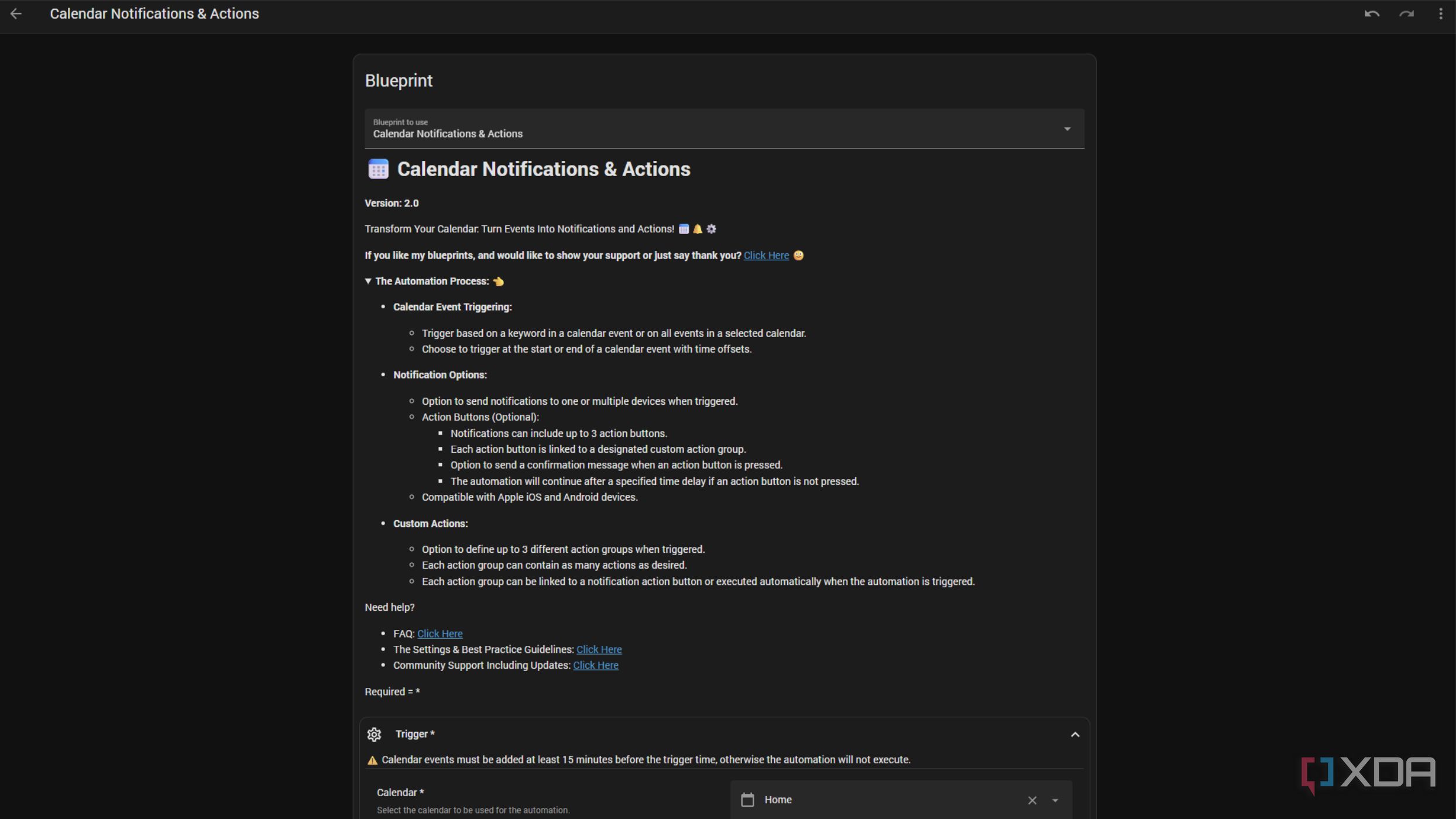
Task: Click the Custom Actions heading
Action: (x=430, y=524)
